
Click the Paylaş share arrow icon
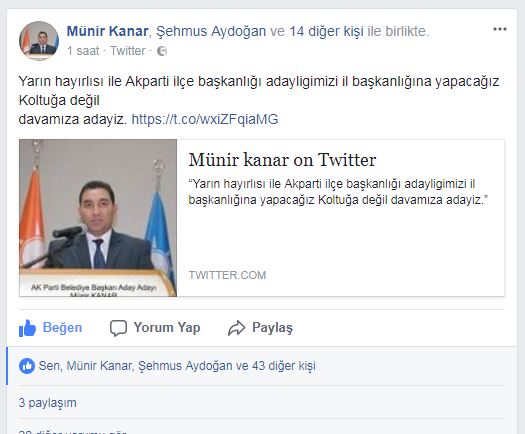236,328
